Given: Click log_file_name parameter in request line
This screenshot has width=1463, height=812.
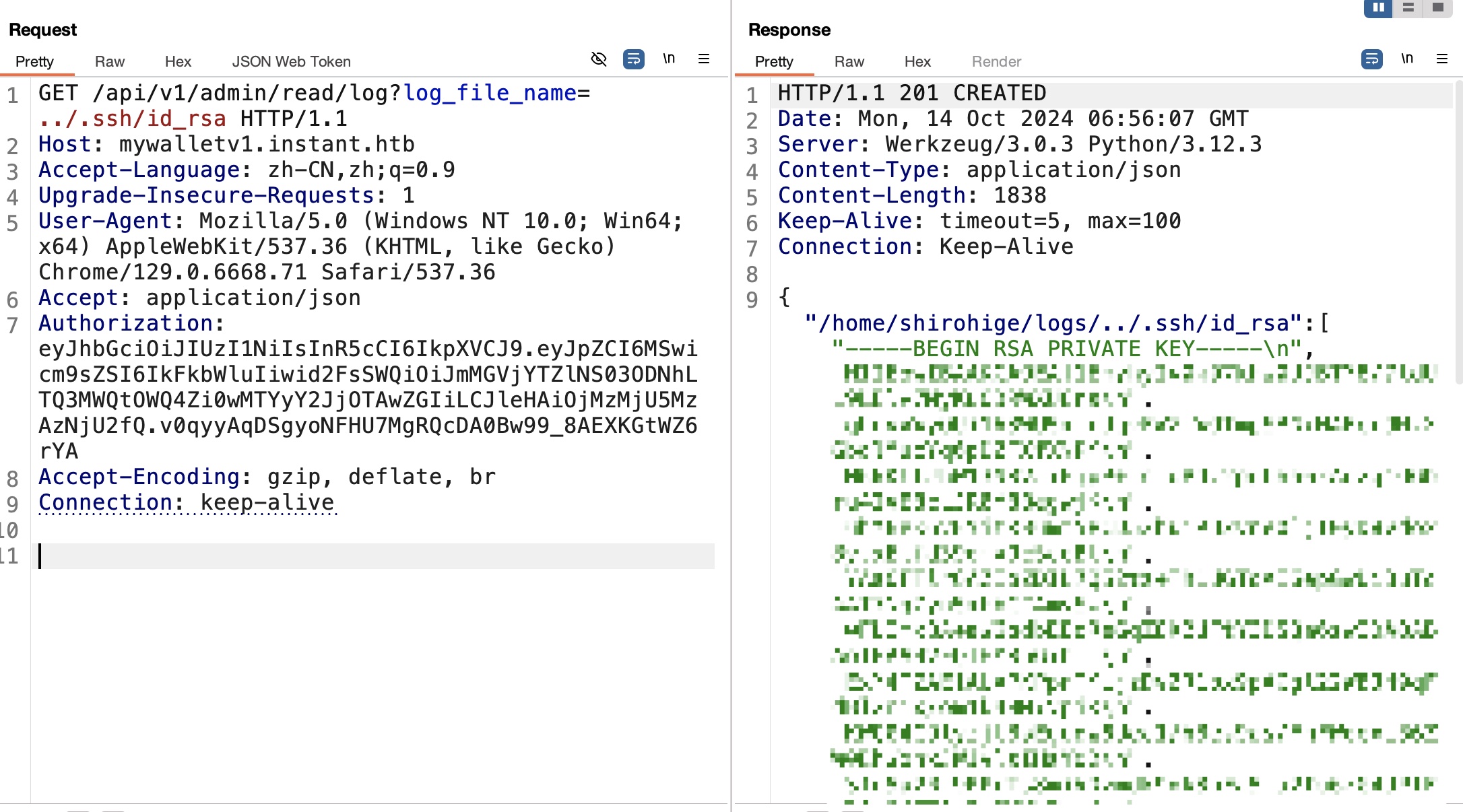Looking at the screenshot, I should pos(490,93).
